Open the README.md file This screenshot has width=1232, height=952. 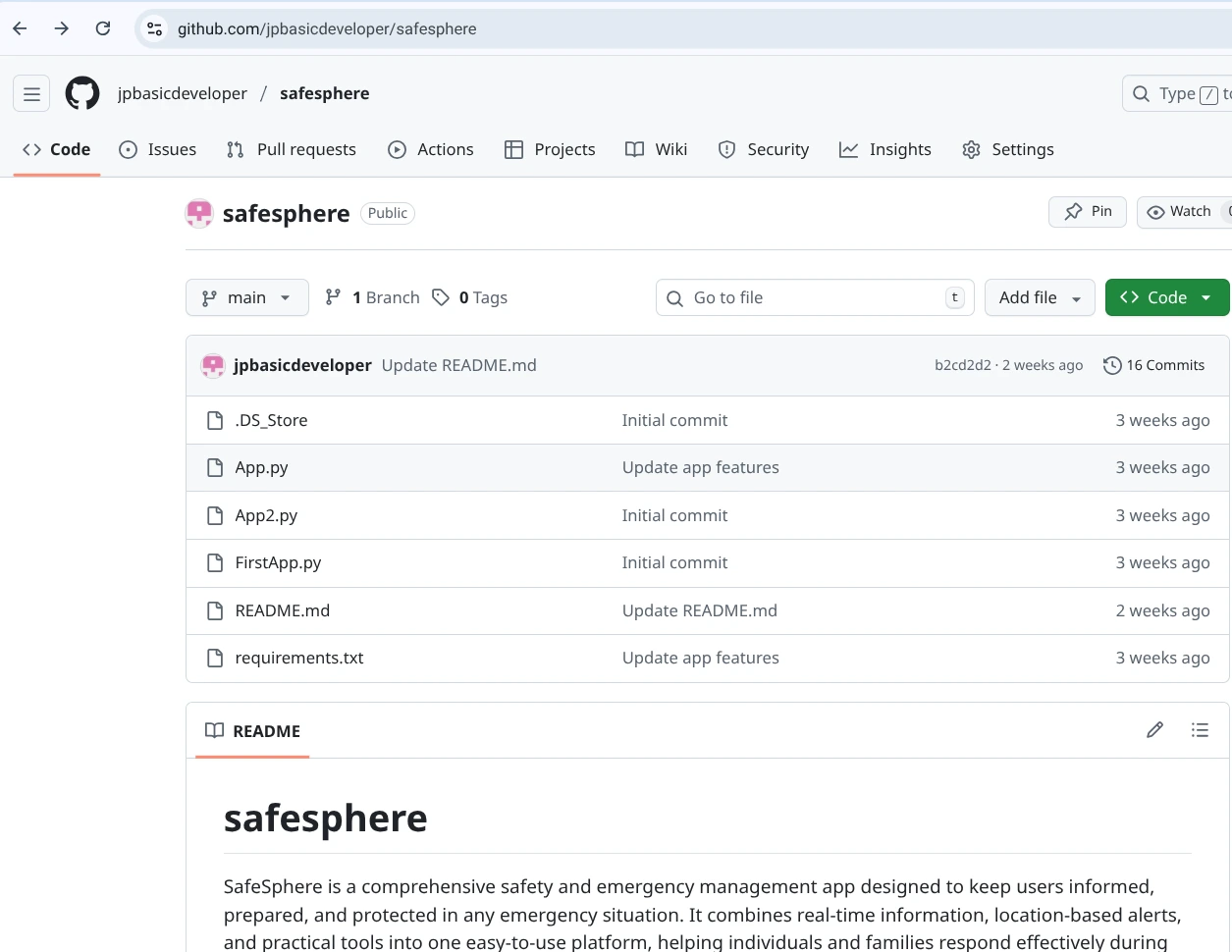tap(283, 610)
